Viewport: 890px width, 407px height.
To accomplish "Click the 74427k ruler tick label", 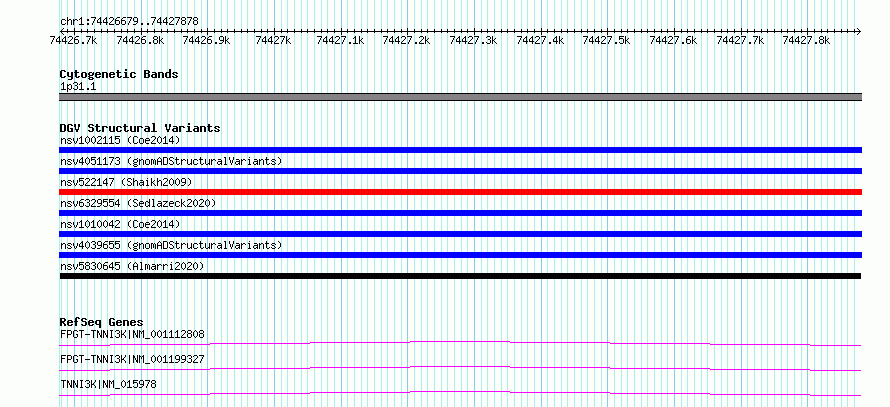I will pos(274,40).
